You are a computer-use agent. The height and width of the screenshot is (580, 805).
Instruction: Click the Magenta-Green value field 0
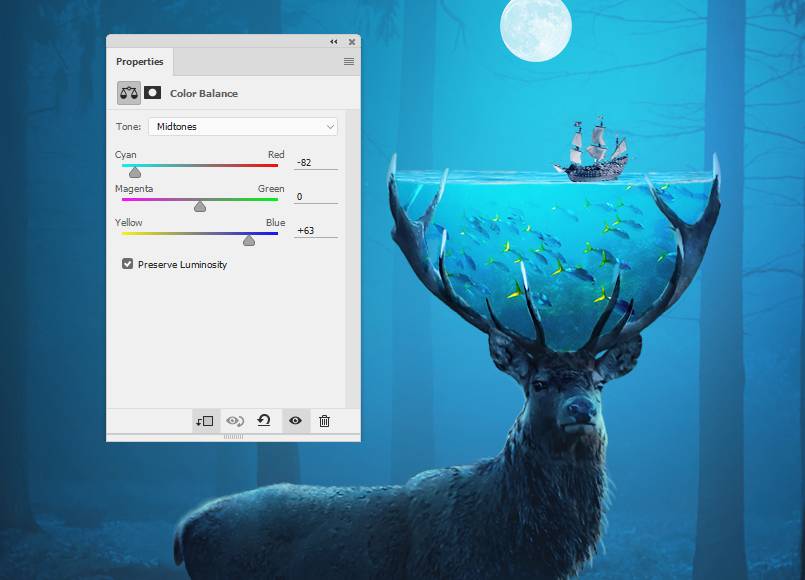(316, 197)
